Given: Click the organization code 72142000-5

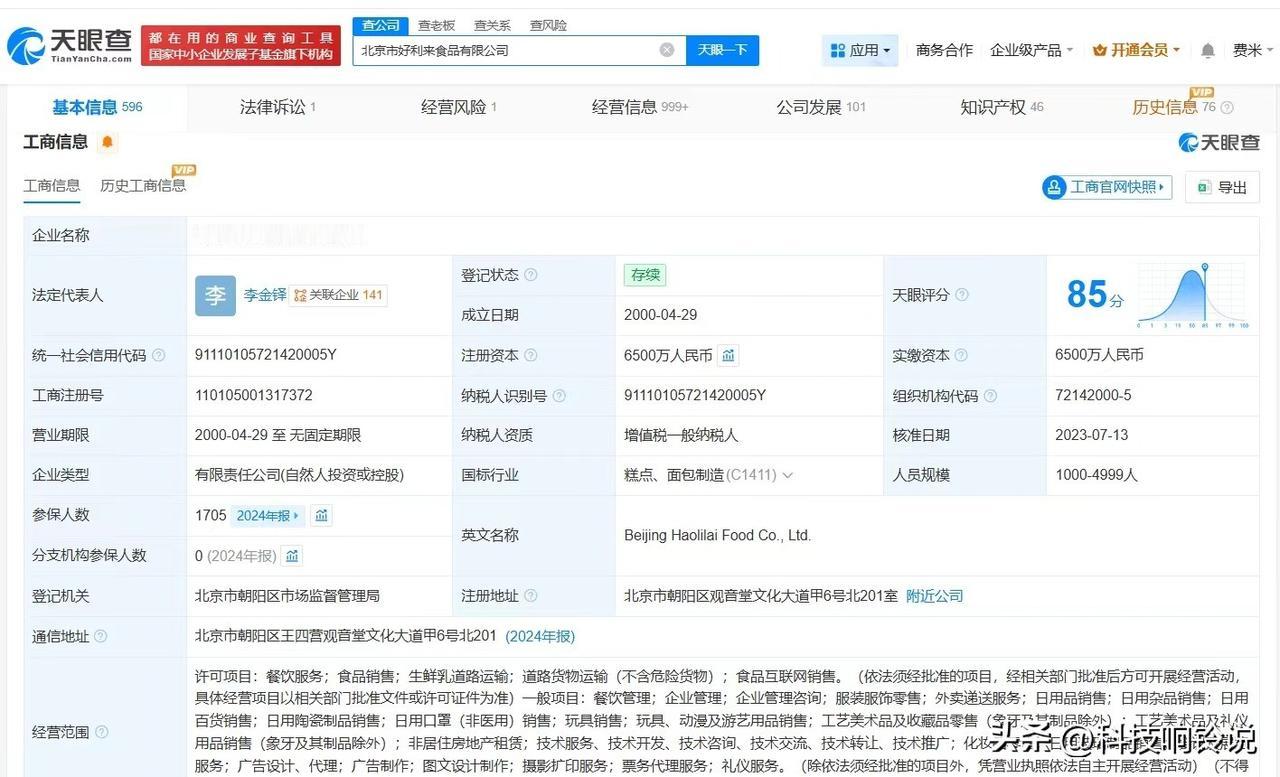Looking at the screenshot, I should 1093,395.
